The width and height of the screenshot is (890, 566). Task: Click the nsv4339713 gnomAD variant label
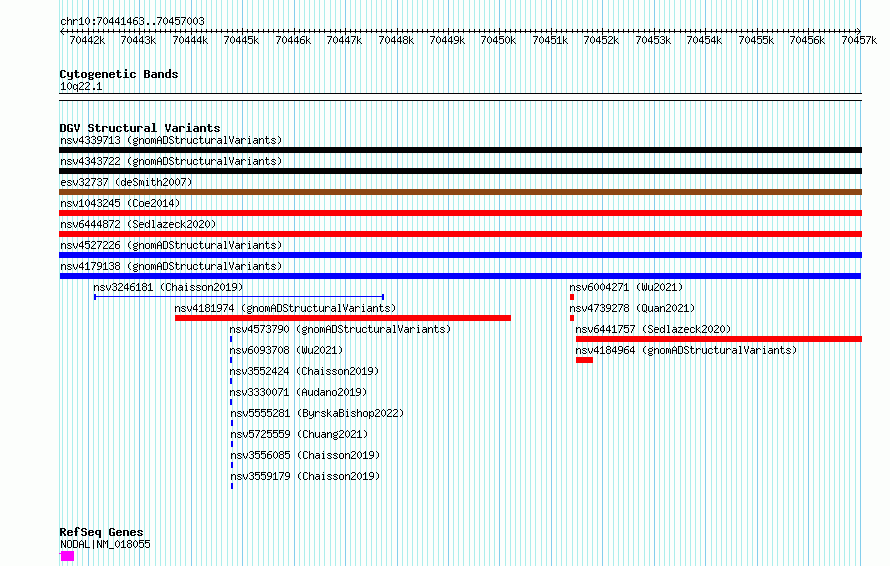tap(171, 140)
